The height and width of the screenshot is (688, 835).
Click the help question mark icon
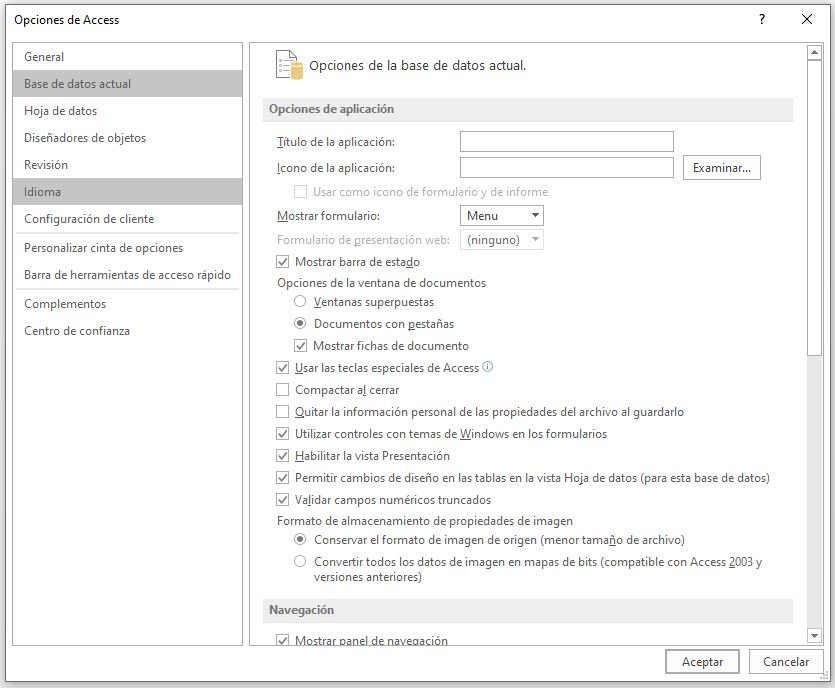[762, 19]
